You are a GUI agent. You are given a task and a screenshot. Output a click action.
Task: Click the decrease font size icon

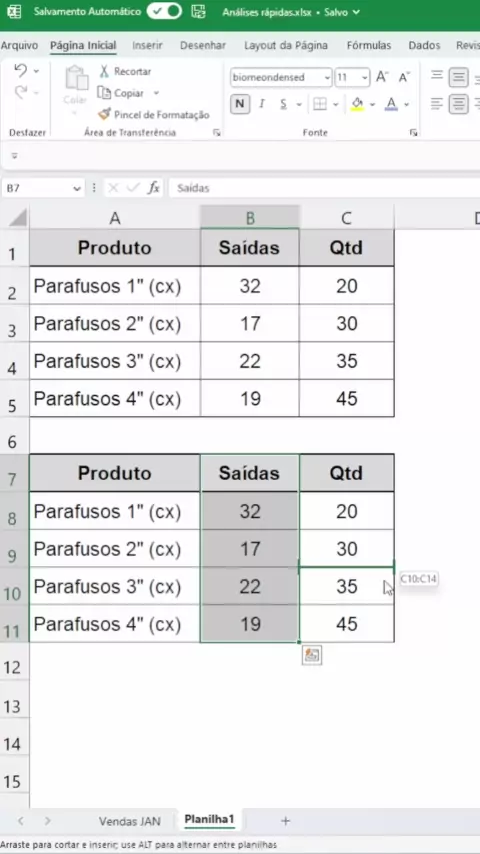(x=404, y=77)
